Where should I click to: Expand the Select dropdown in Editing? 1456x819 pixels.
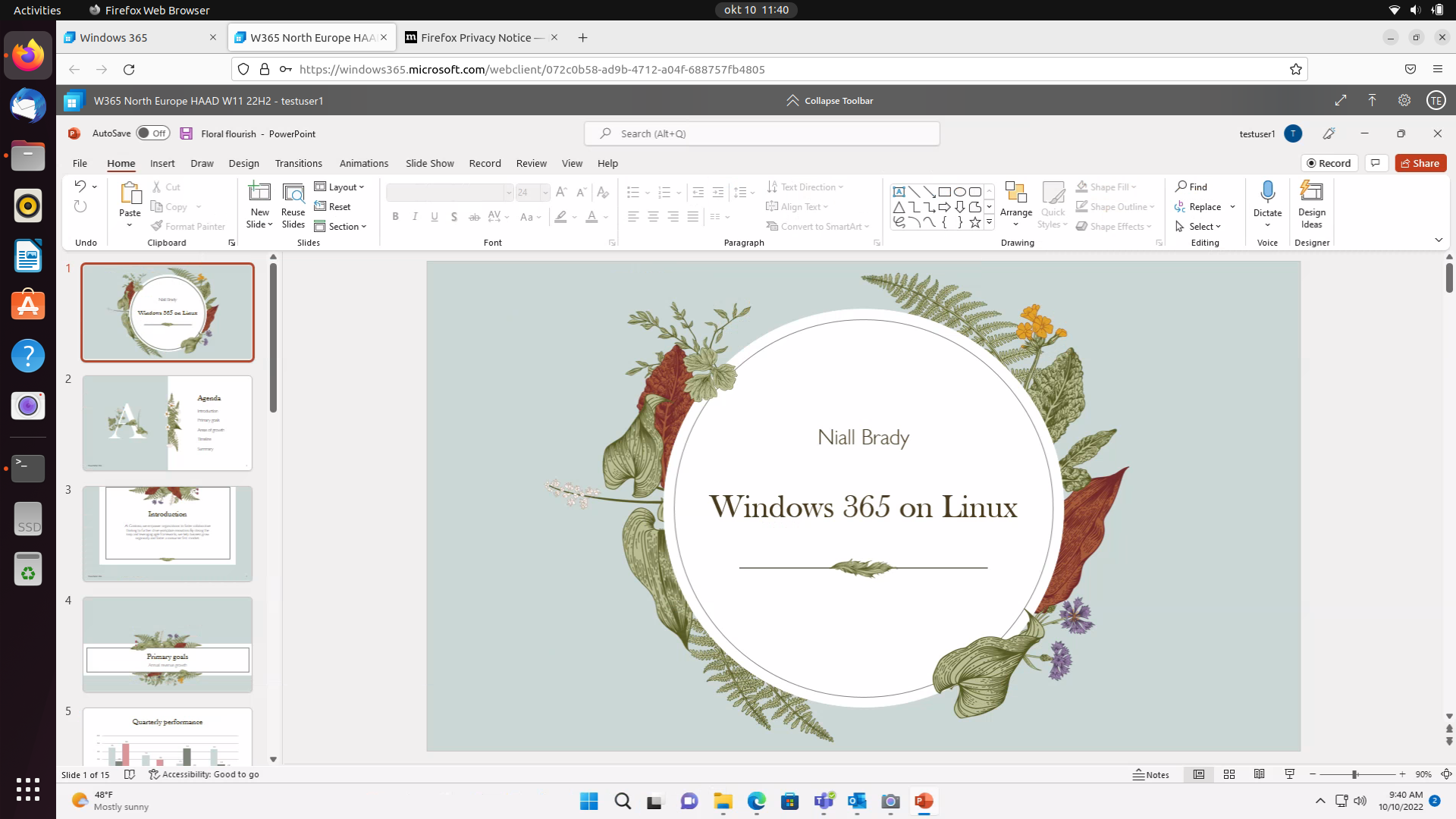pos(1198,226)
